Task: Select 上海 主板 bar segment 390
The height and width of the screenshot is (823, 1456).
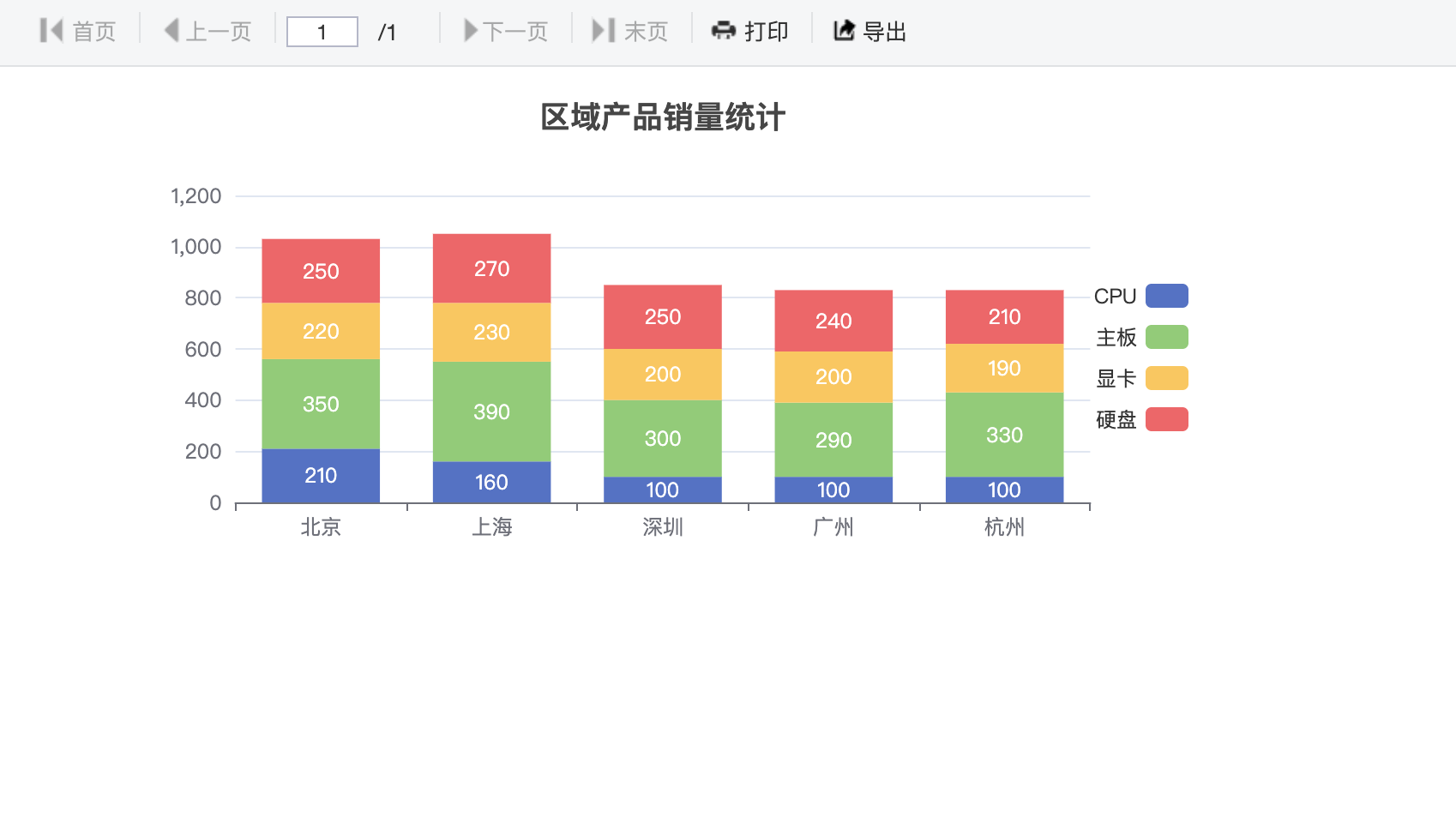Action: pyautogui.click(x=491, y=411)
